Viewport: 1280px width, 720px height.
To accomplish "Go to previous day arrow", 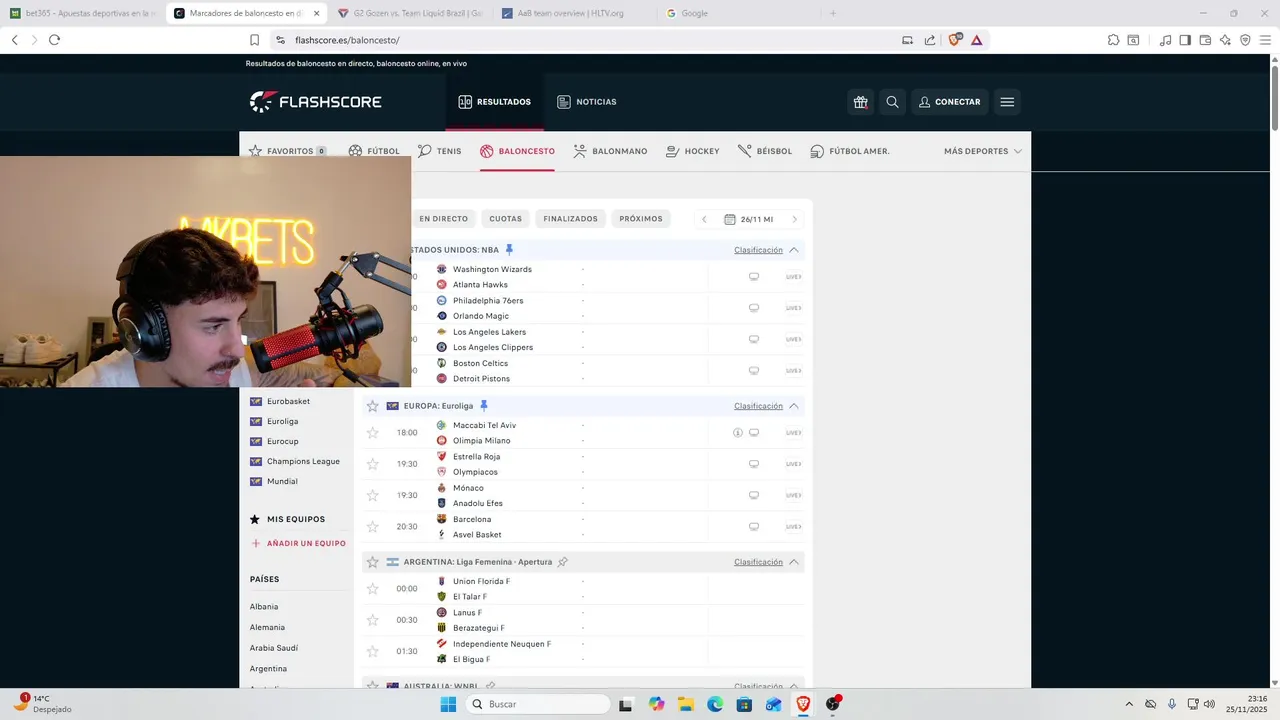I will pos(704,219).
